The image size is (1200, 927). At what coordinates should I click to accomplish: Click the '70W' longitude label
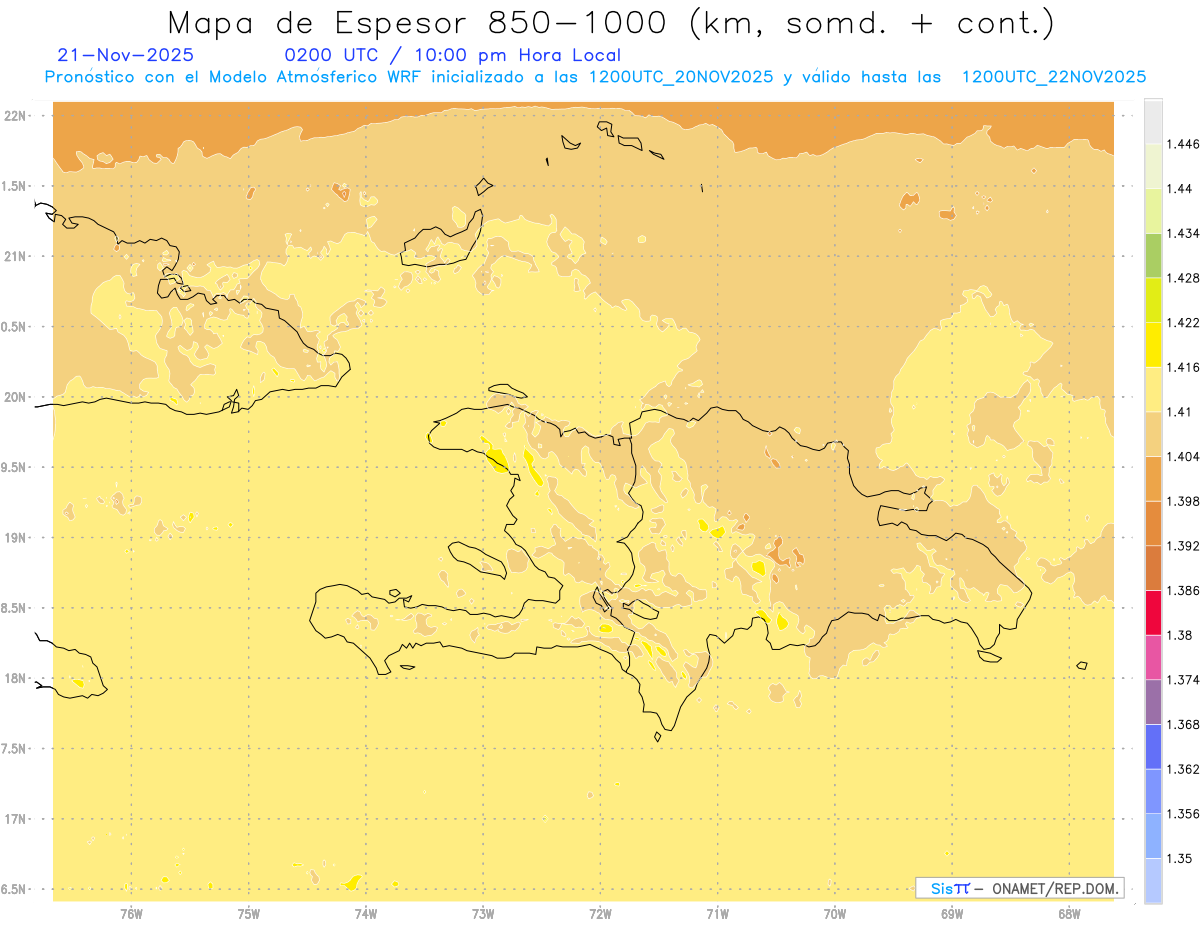click(x=835, y=914)
